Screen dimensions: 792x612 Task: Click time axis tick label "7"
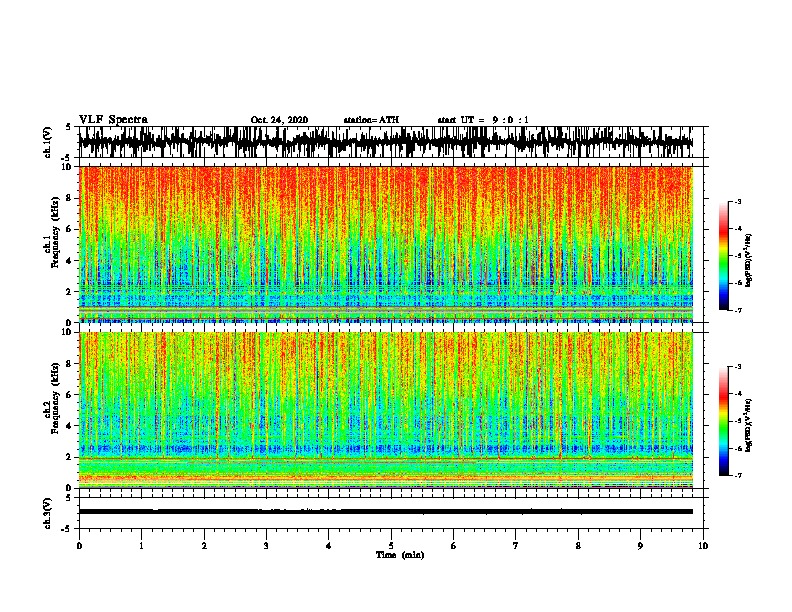coord(516,546)
